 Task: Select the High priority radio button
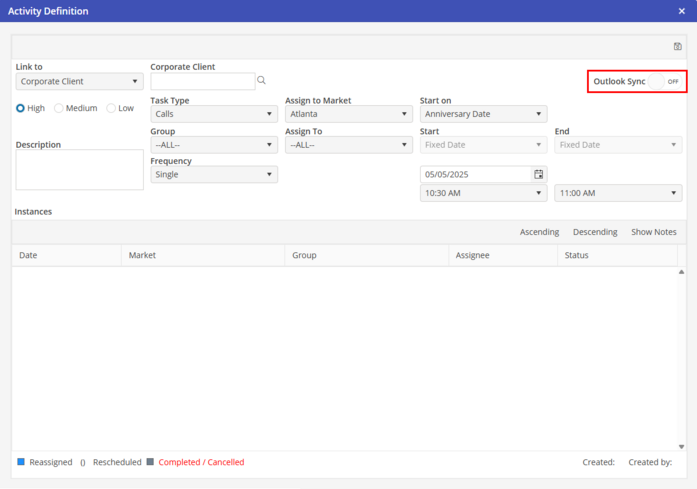click(21, 108)
